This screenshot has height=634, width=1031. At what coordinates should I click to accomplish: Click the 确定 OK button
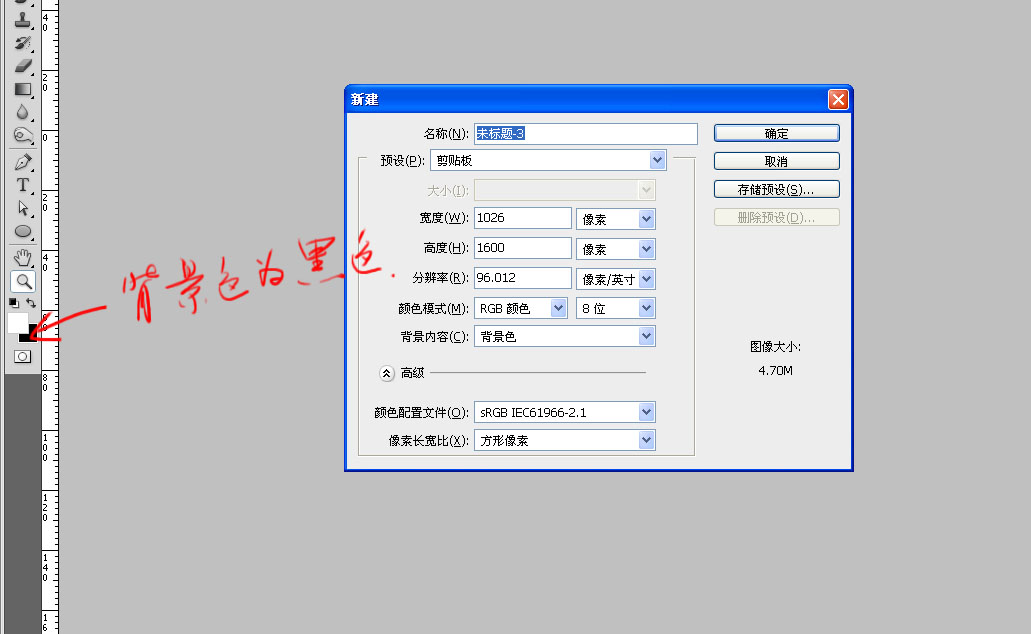[777, 134]
